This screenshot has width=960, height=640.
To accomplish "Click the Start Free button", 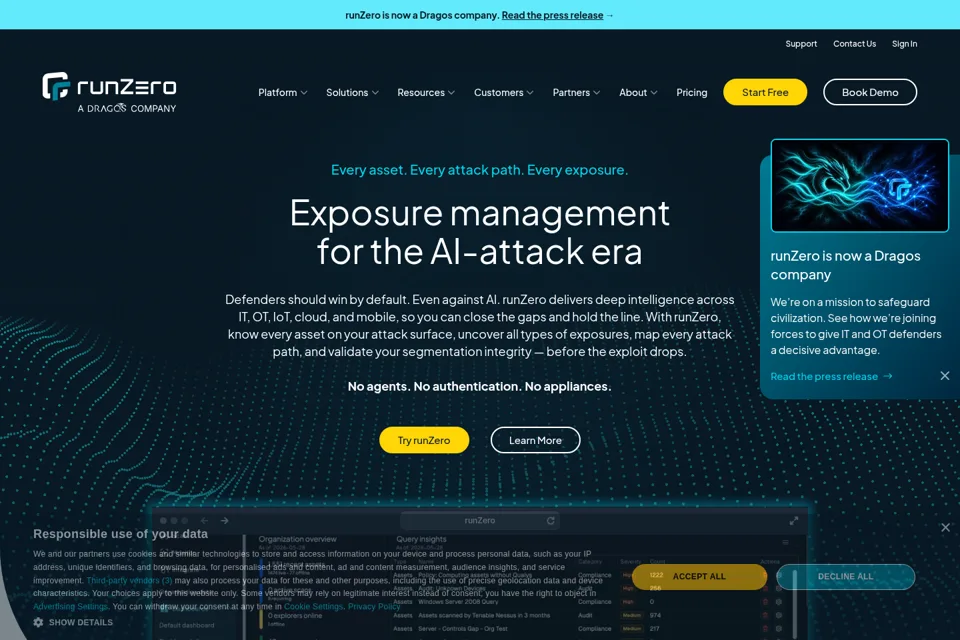I will pos(765,92).
